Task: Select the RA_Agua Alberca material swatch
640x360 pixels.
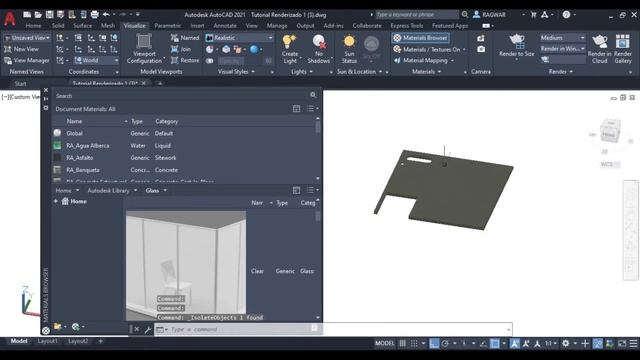Action: 57,145
